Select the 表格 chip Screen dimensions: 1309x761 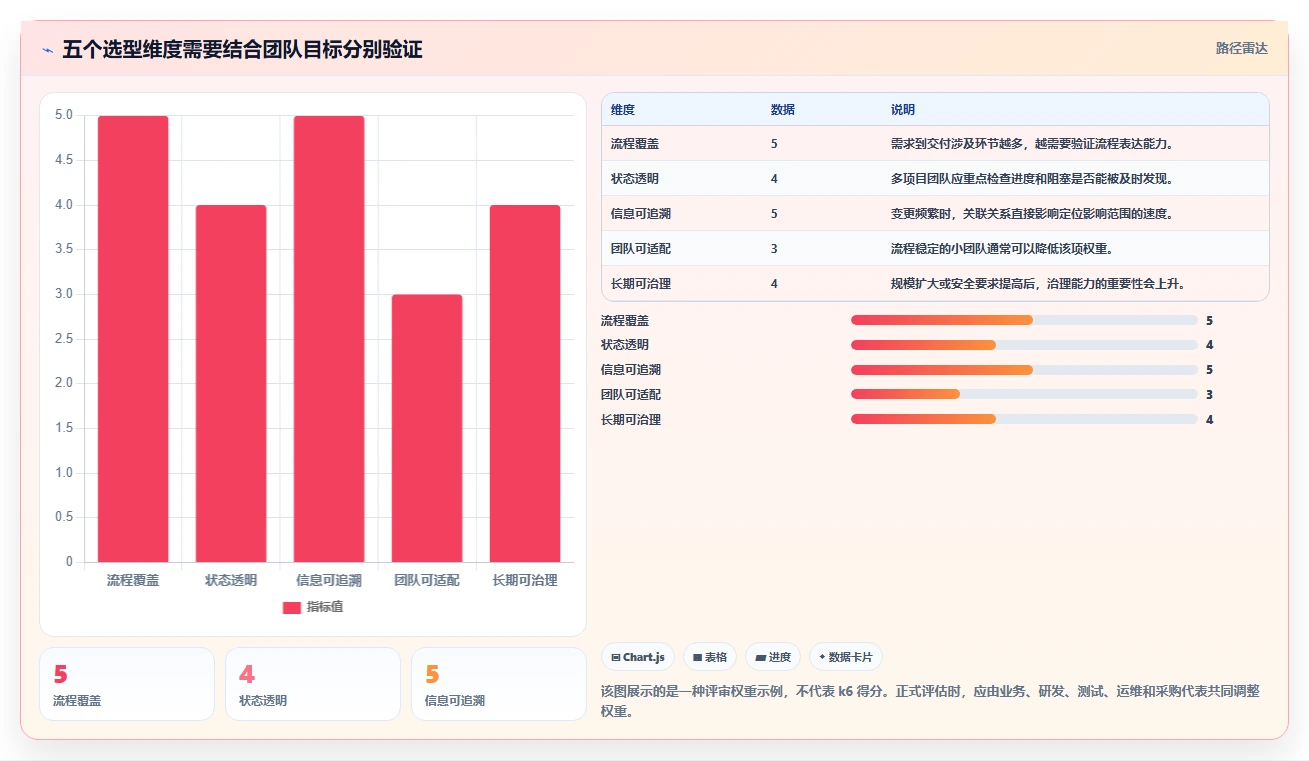[709, 657]
